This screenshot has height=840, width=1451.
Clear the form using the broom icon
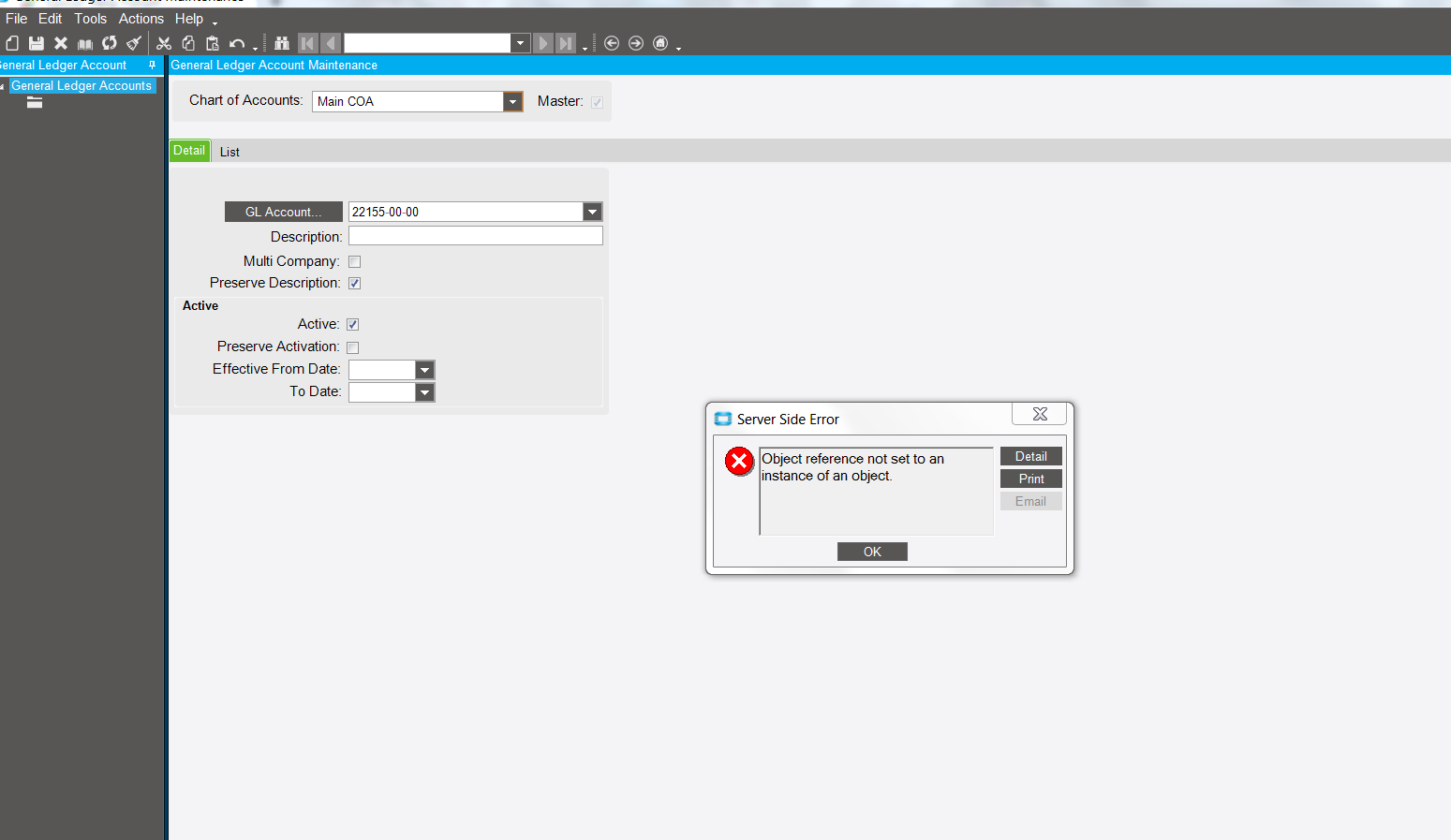click(x=134, y=43)
